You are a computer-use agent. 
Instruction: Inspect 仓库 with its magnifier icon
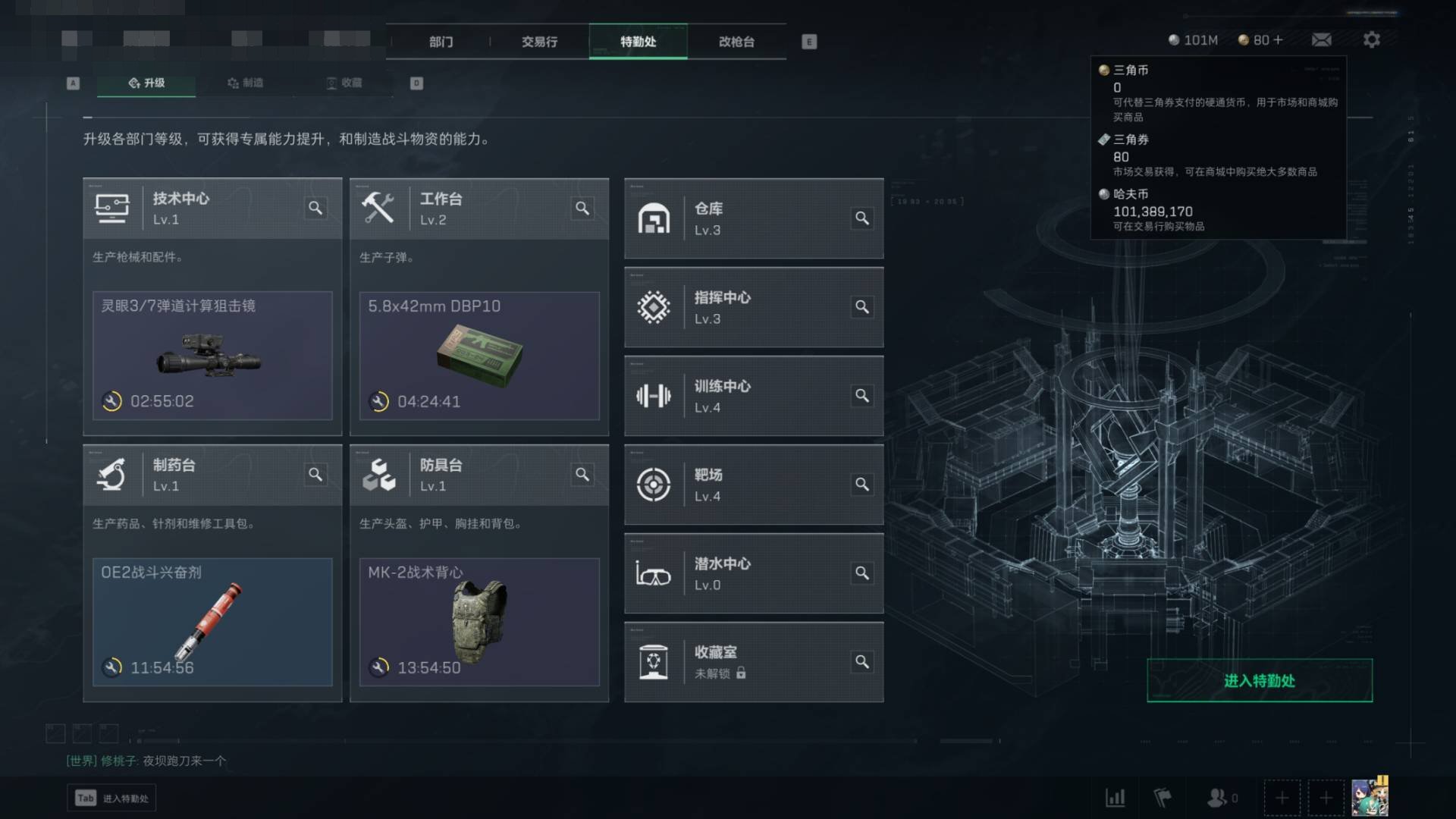tap(862, 218)
